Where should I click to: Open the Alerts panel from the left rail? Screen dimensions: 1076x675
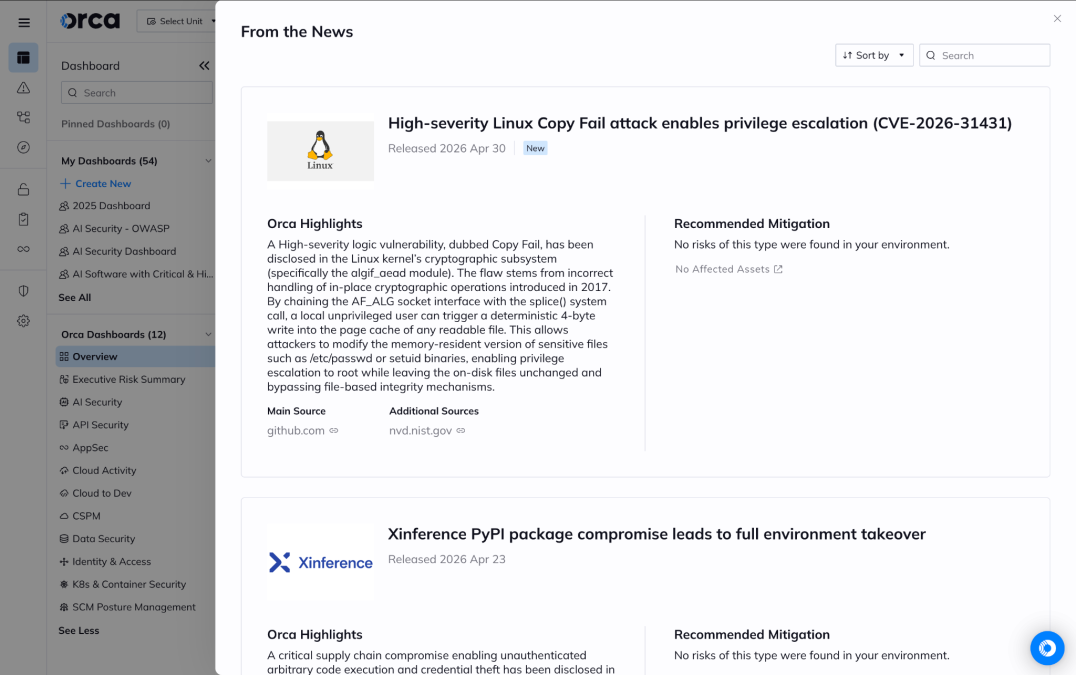(23, 89)
